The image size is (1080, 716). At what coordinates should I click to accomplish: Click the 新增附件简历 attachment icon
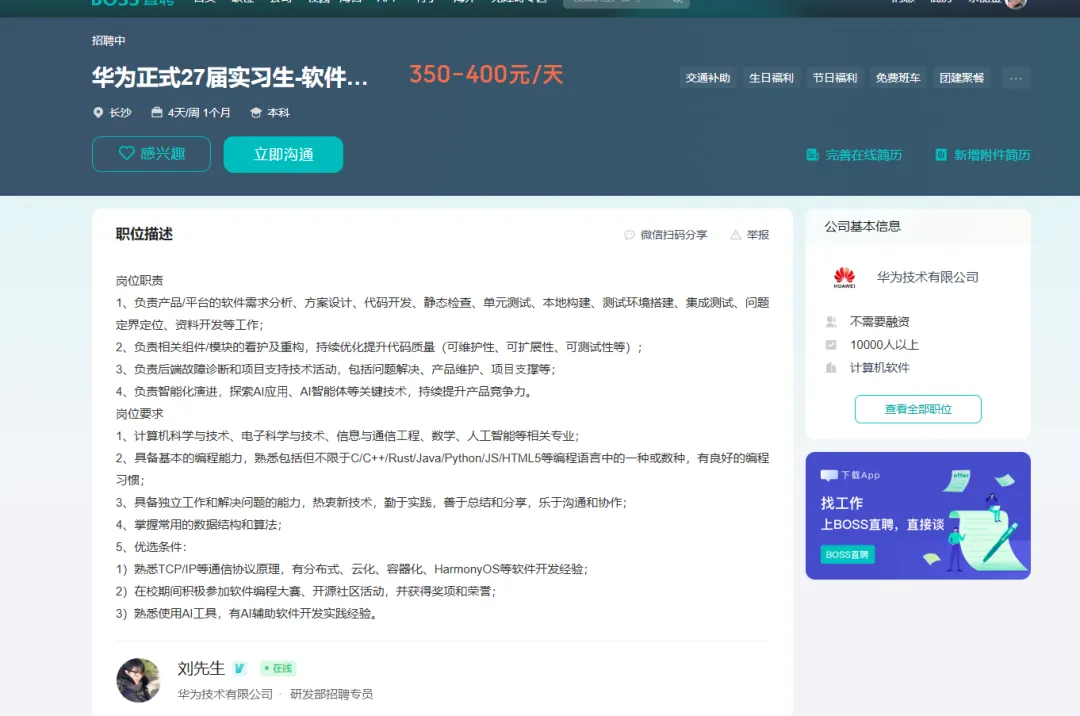click(x=941, y=155)
